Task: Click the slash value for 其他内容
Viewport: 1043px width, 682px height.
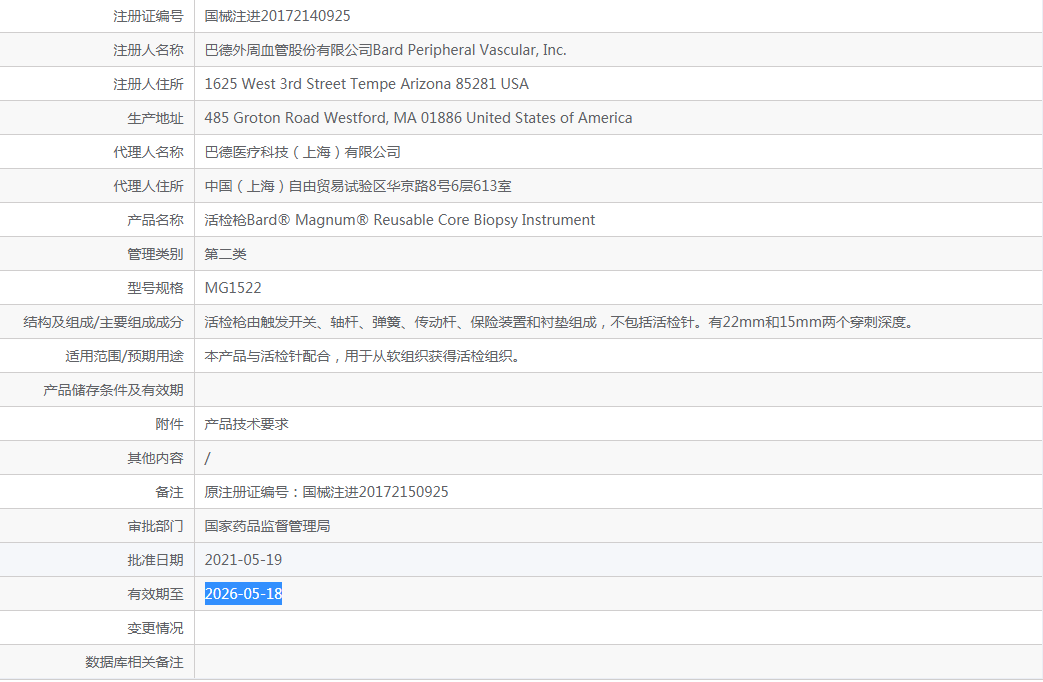Action: 208,458
